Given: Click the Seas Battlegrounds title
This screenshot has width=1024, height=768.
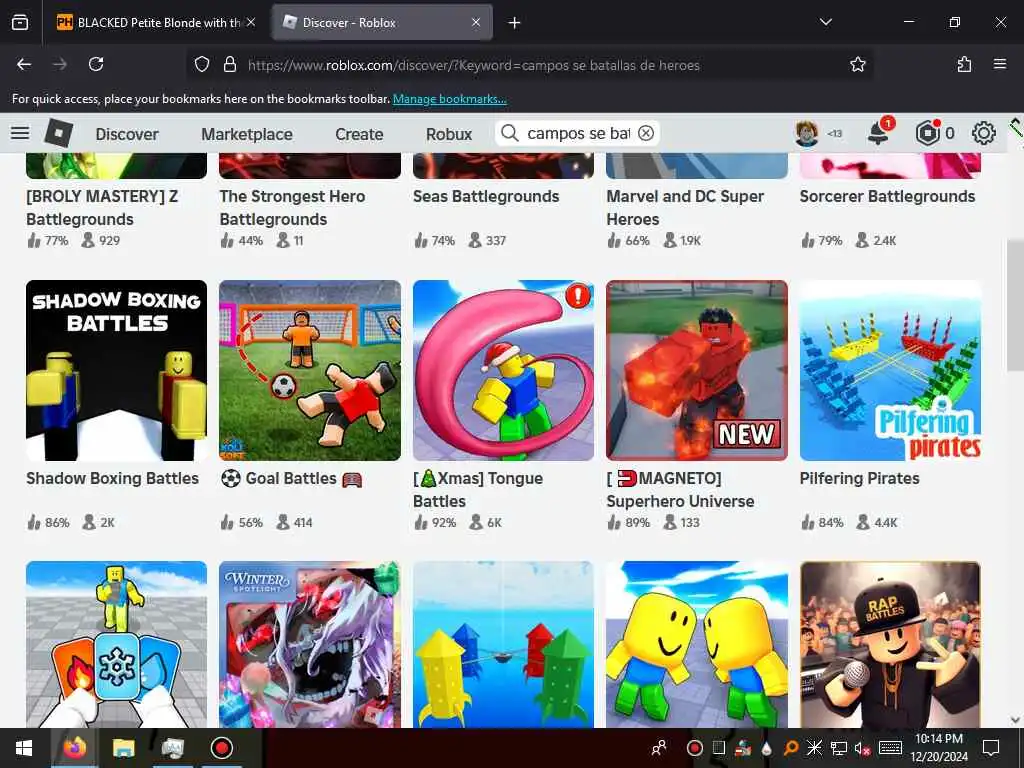Looking at the screenshot, I should tap(486, 197).
